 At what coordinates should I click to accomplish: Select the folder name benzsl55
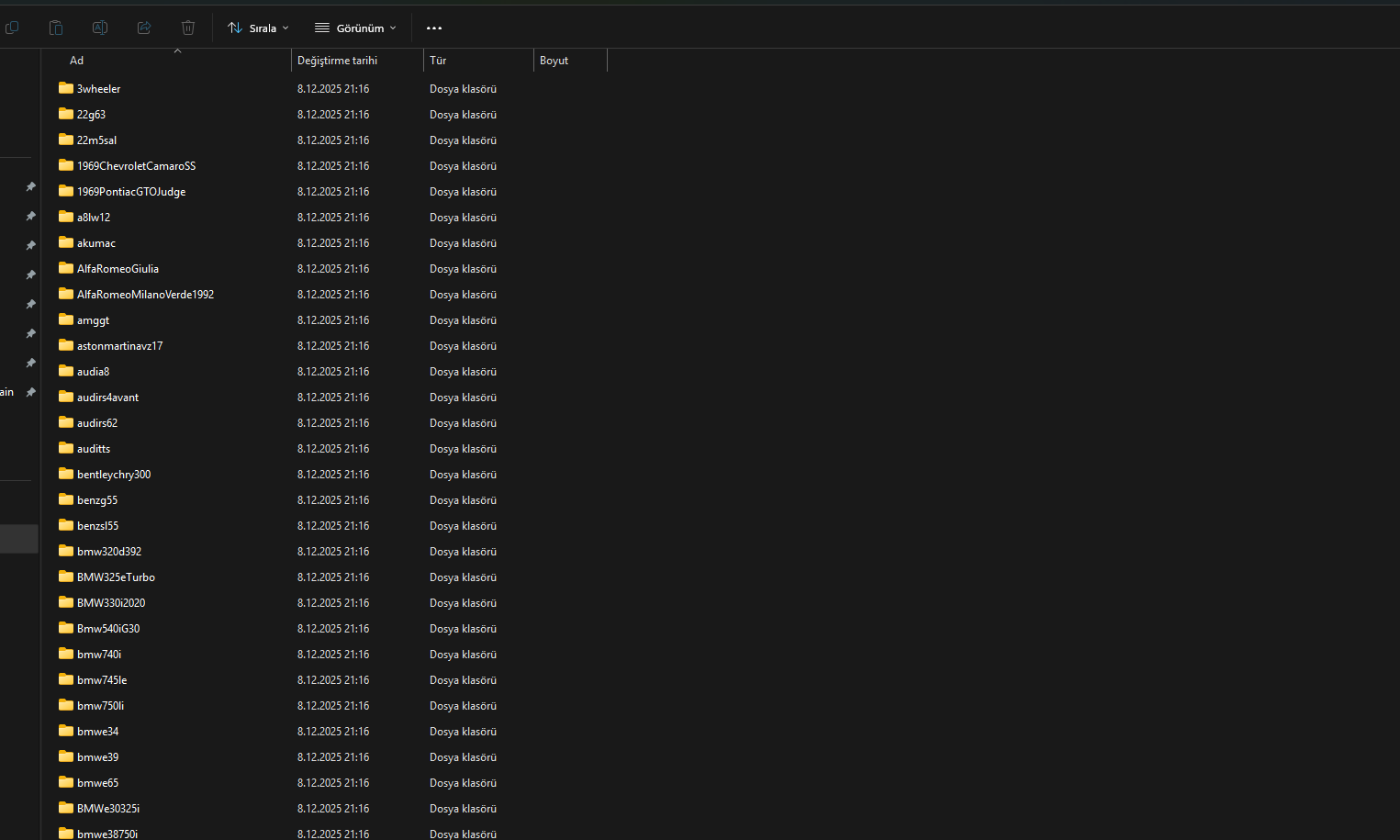97,526
